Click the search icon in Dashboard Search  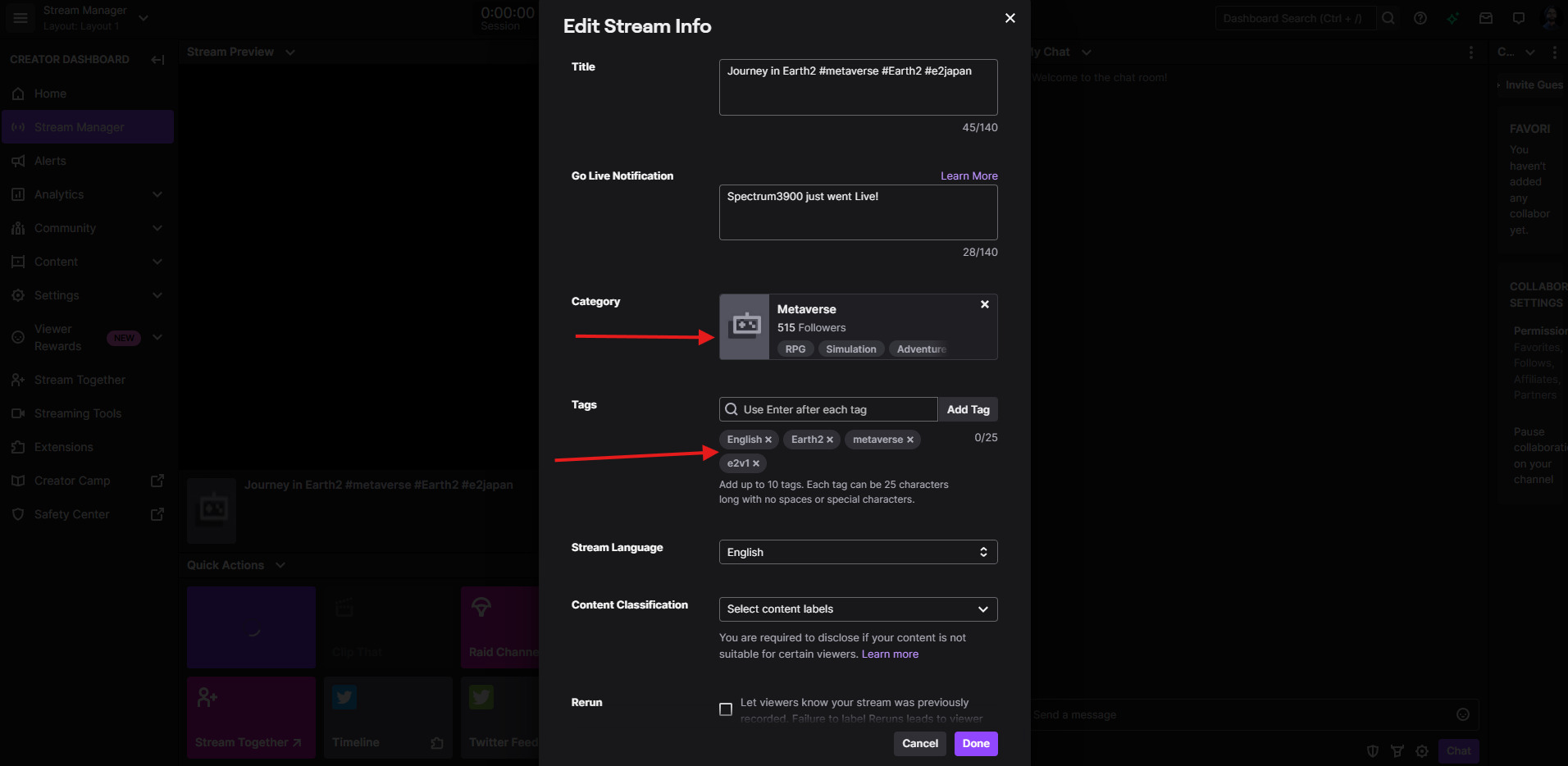pos(1388,18)
